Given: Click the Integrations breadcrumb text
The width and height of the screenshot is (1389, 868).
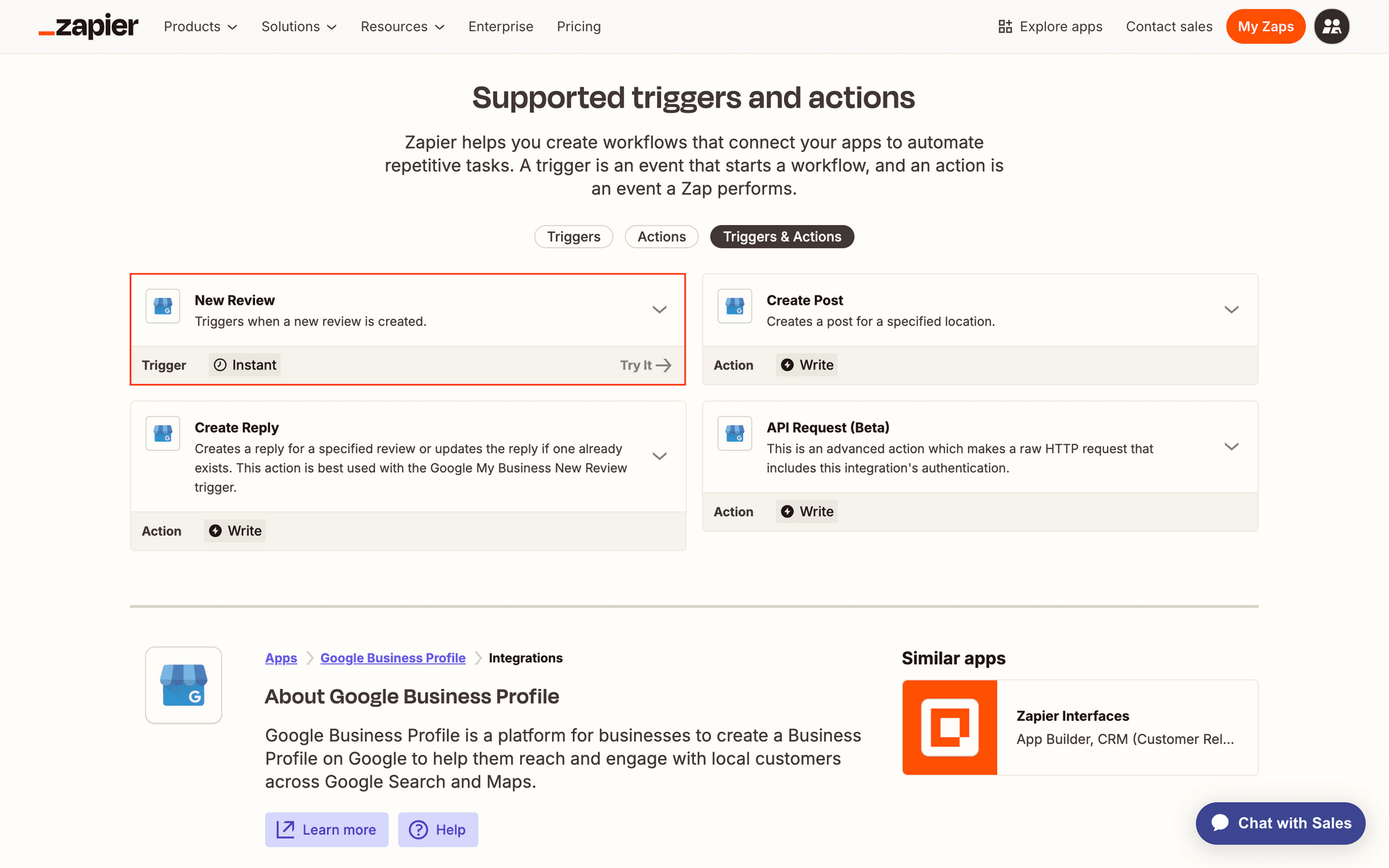Looking at the screenshot, I should [x=526, y=658].
